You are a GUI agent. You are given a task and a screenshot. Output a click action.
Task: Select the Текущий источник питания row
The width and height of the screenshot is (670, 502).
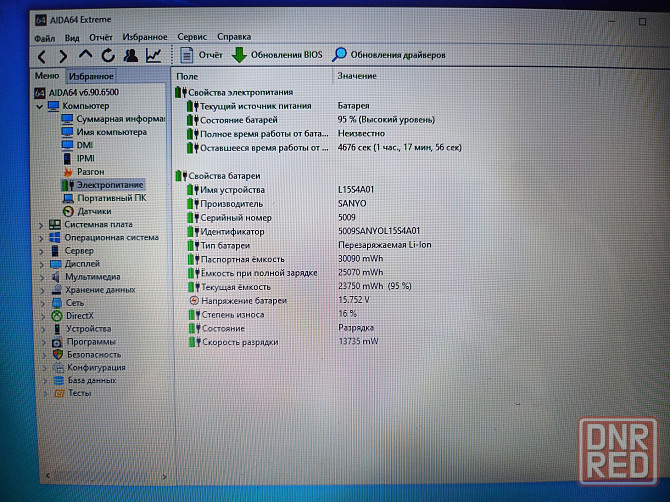pyautogui.click(x=279, y=106)
